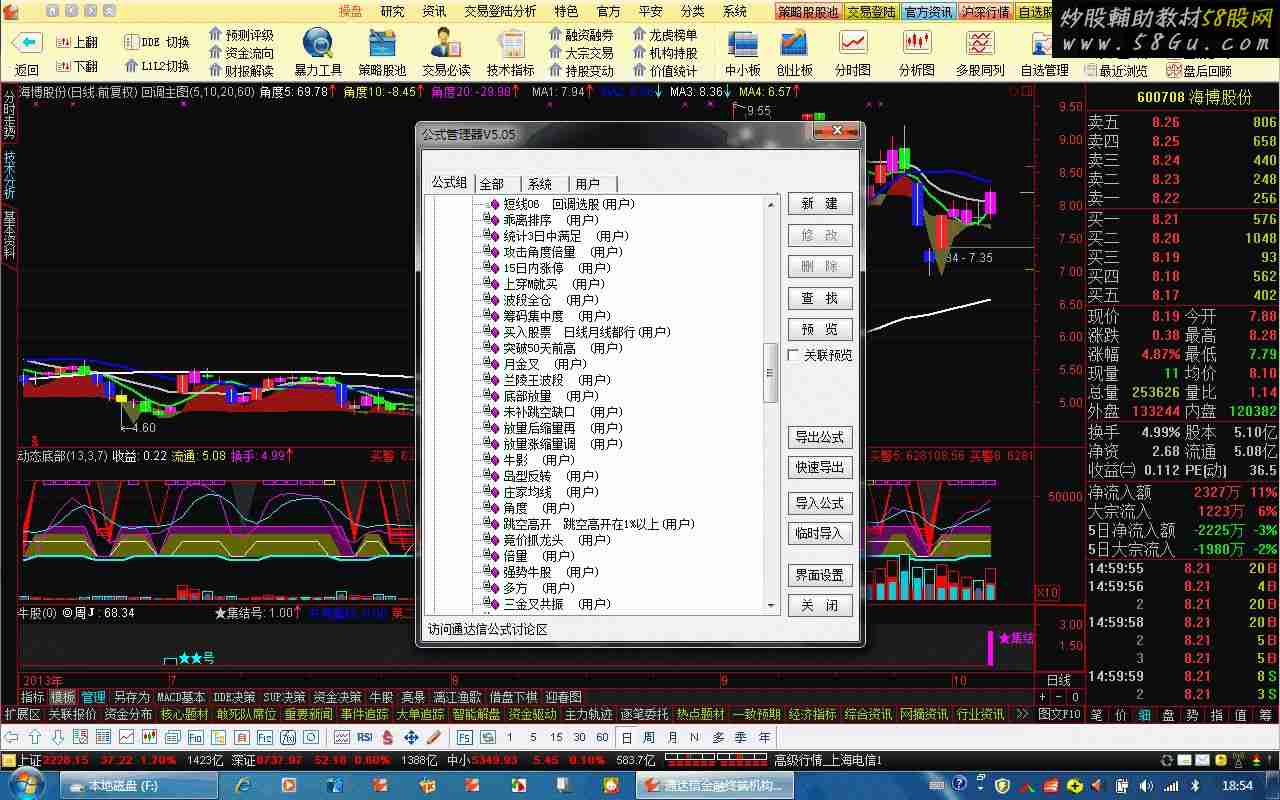
Task: Click 下翻 page down icon
Action: pos(62,66)
